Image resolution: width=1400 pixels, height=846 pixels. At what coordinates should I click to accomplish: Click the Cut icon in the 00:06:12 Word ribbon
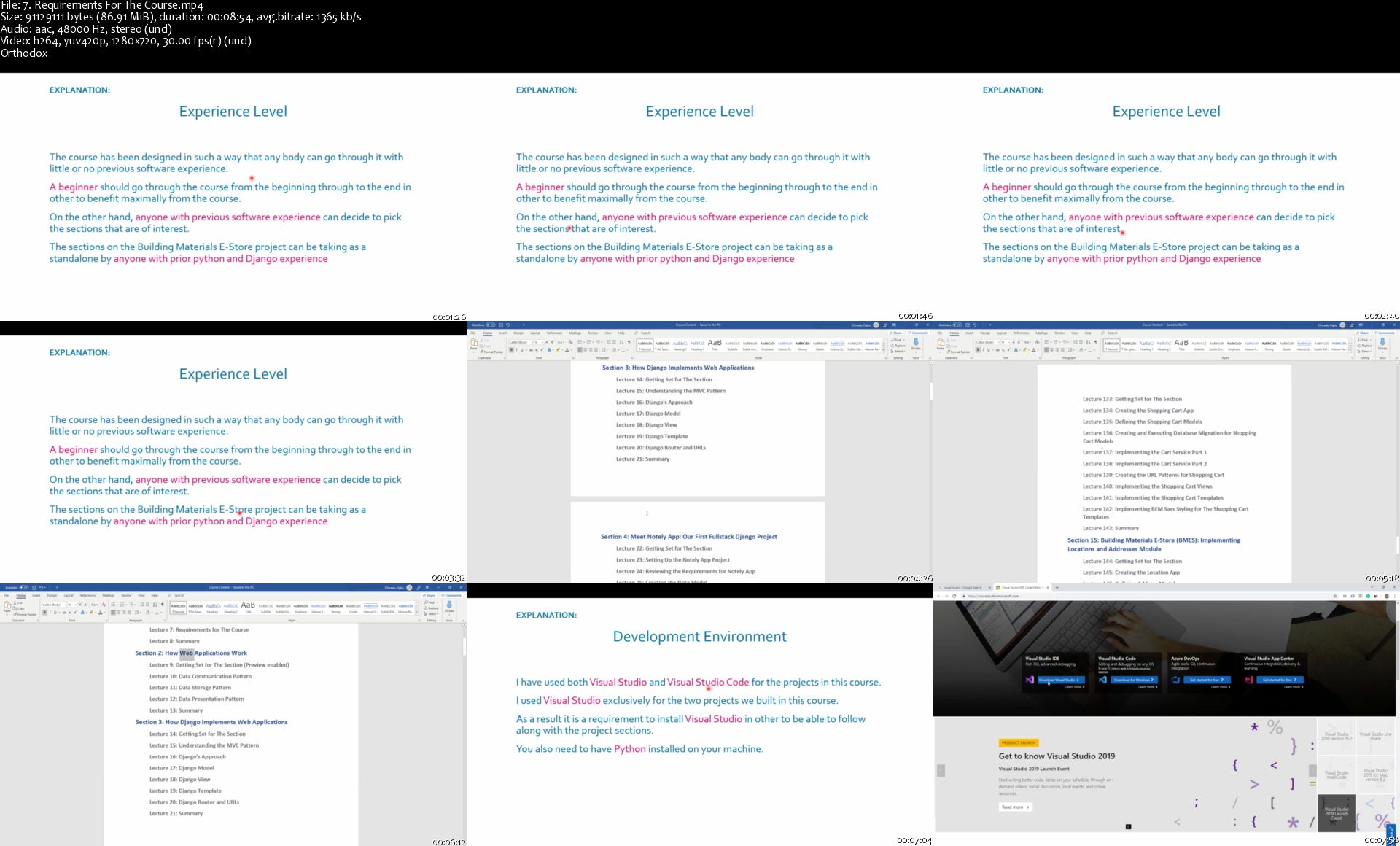point(15,602)
